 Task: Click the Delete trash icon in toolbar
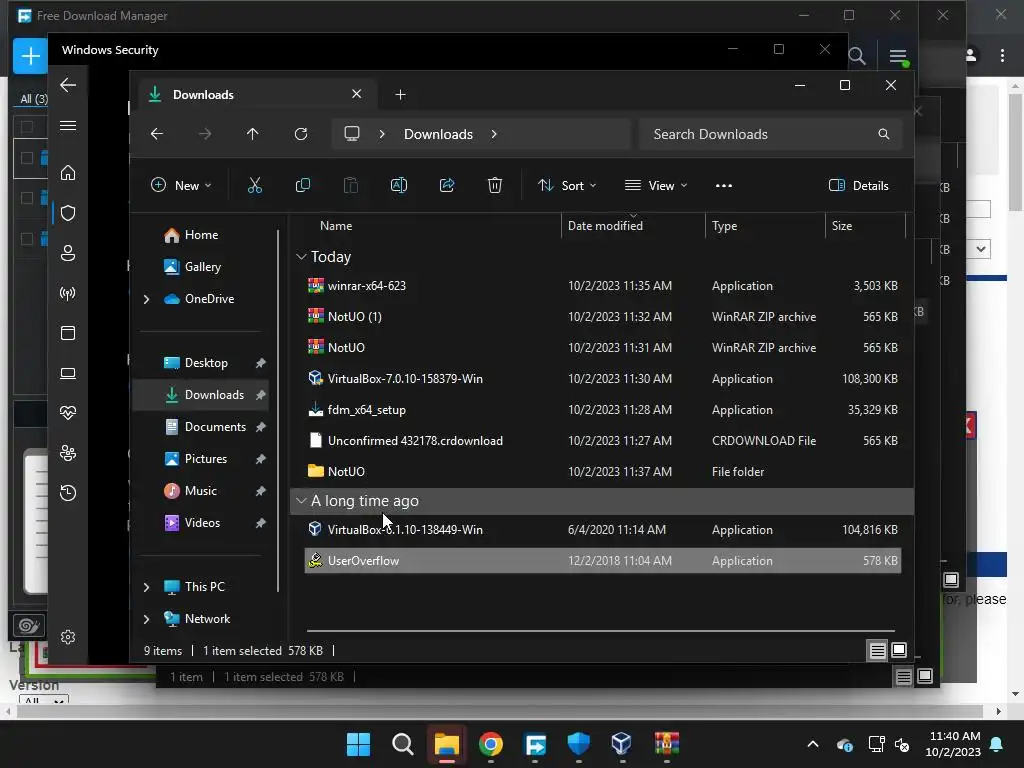(495, 185)
